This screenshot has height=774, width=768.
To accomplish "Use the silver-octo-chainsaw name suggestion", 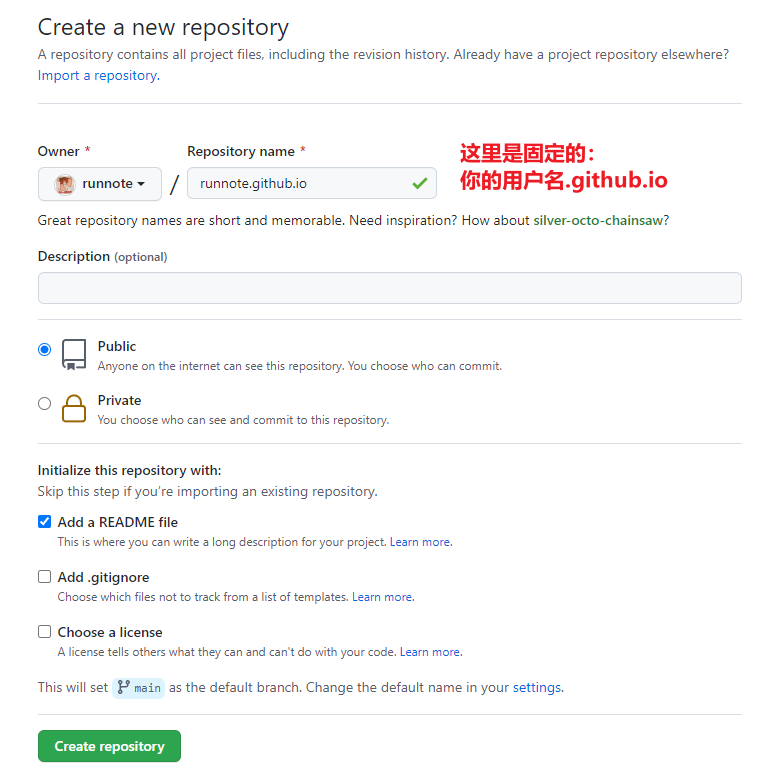I will point(598,220).
